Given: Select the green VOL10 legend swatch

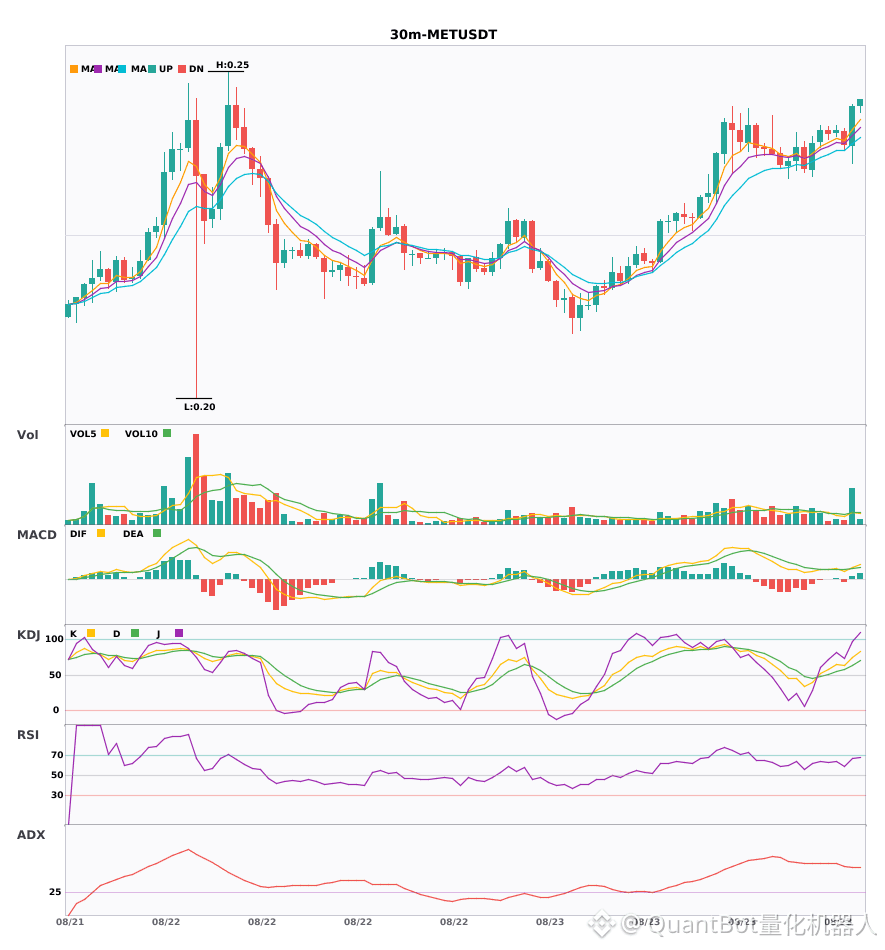Looking at the screenshot, I should [x=167, y=433].
